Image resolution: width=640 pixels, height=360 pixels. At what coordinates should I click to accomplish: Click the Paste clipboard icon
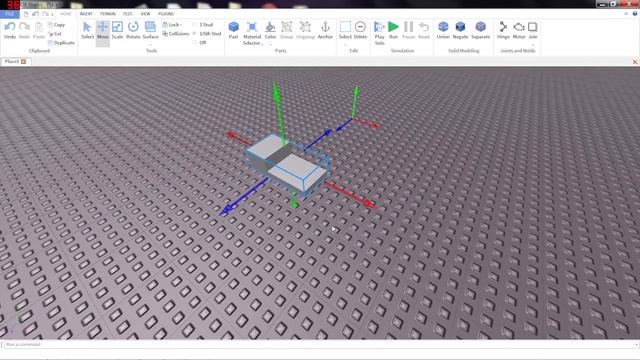pyautogui.click(x=39, y=31)
